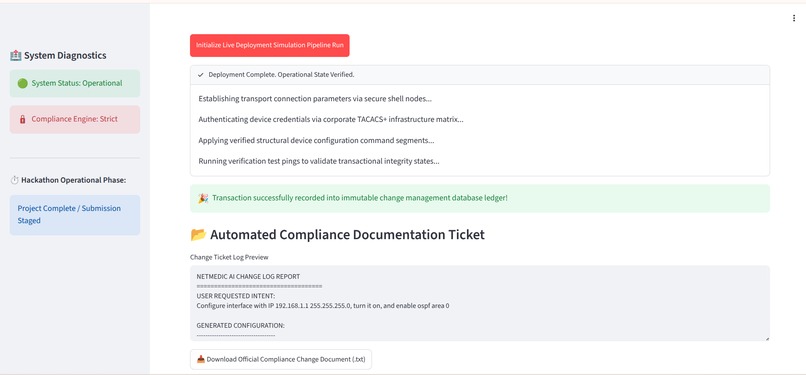This screenshot has height=375, width=806.
Task: Click the stopwatch icon beside Hackathon Operational Phase
Action: [x=14, y=180]
